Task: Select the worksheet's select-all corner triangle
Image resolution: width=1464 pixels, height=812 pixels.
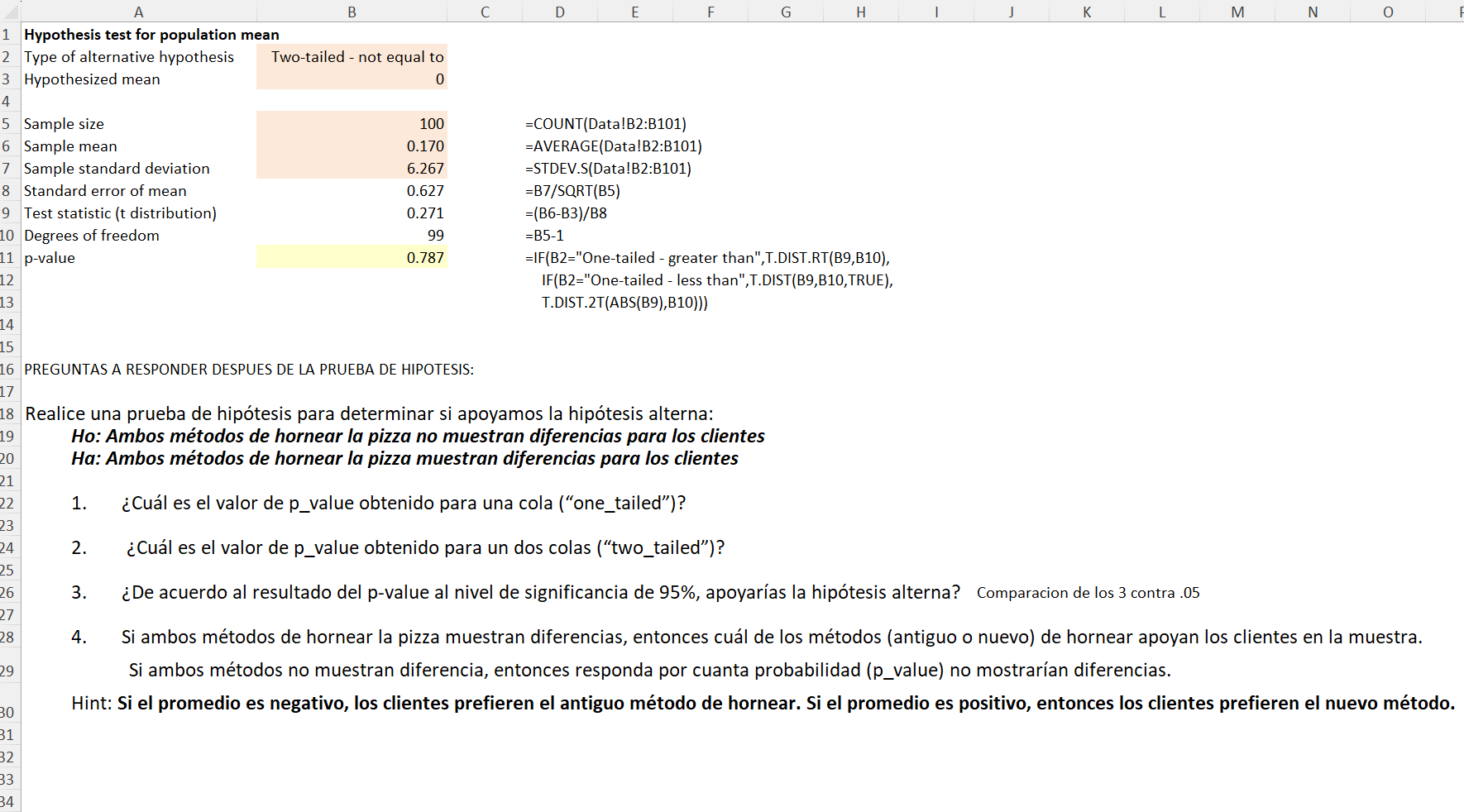Action: (10, 12)
